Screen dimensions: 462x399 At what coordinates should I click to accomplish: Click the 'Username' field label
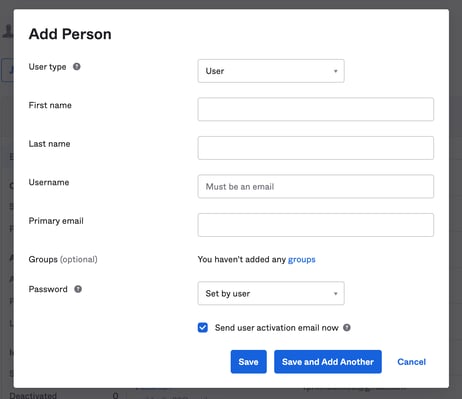pos(49,182)
